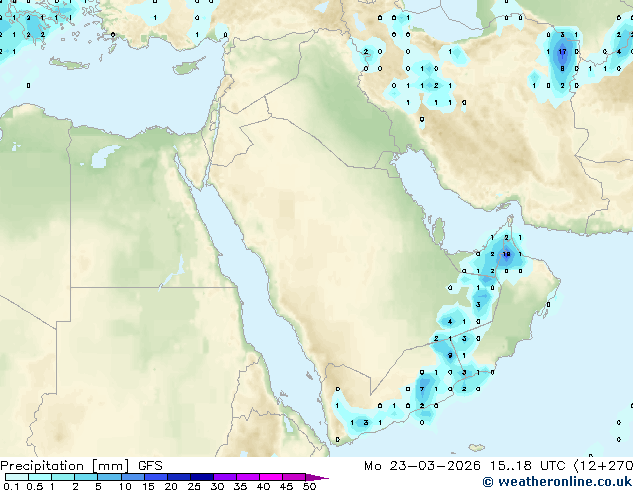This screenshot has width=634, height=490.
Task: Click the "8" value below the 17
Action: tap(562, 69)
